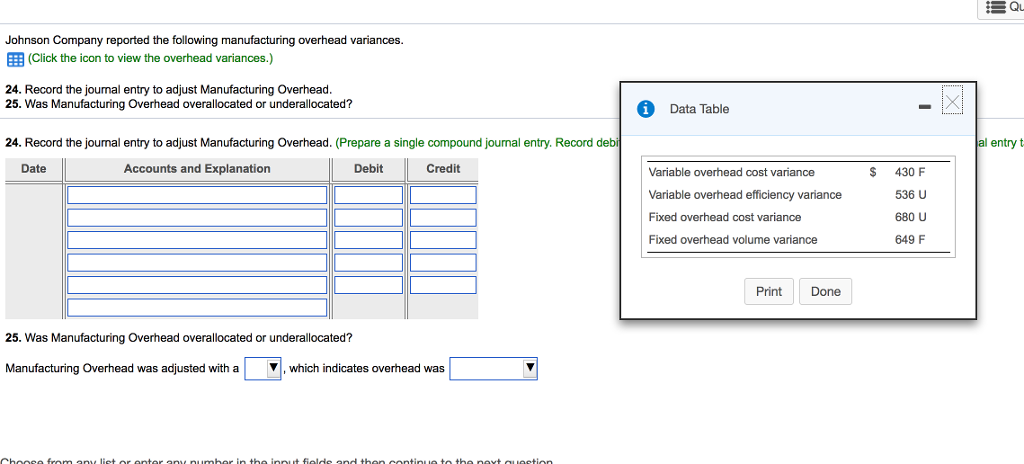Click the fifth row Credit field
The width and height of the screenshot is (1024, 464).
(x=443, y=285)
